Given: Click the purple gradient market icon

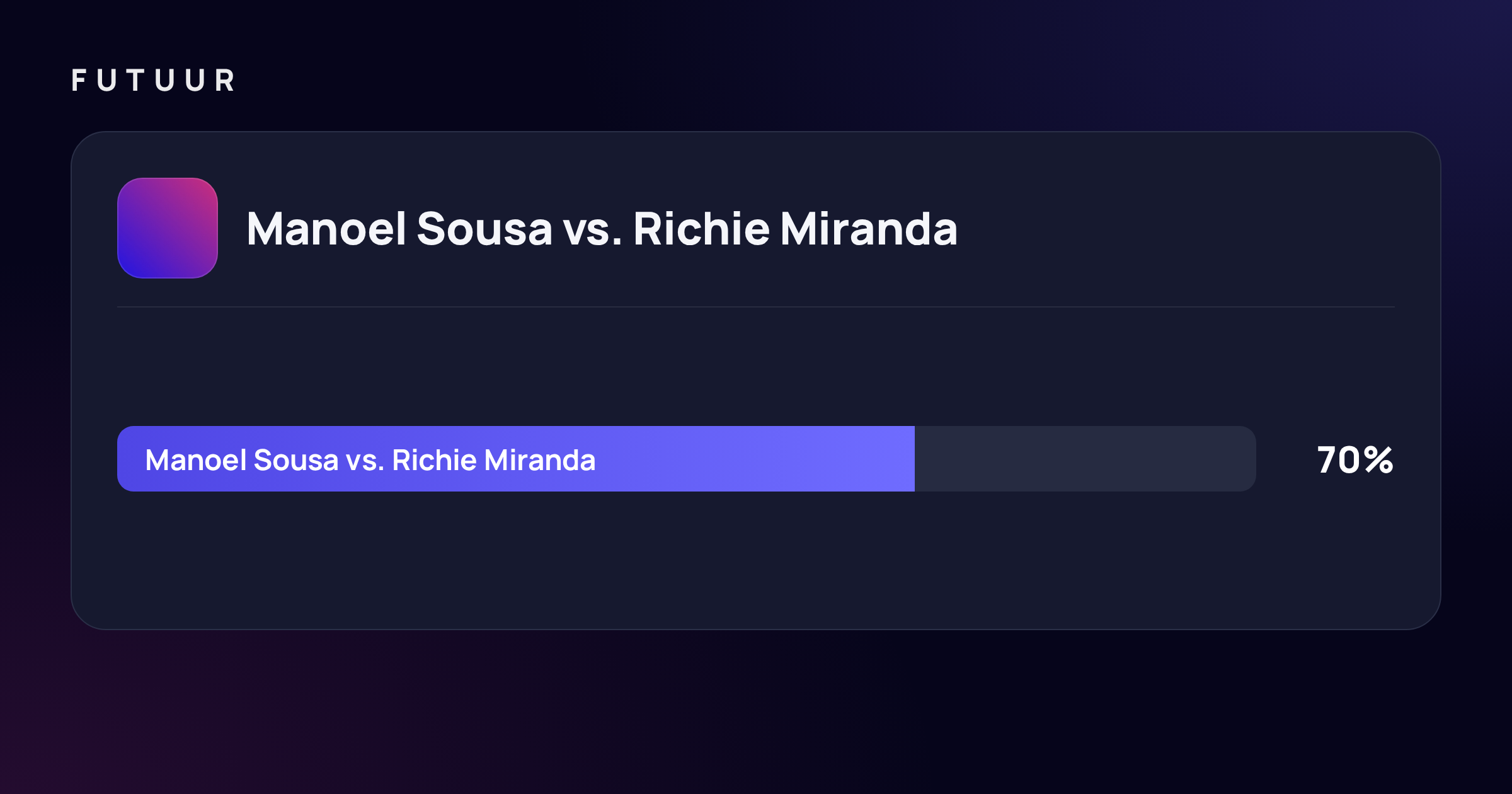Looking at the screenshot, I should click(x=168, y=228).
